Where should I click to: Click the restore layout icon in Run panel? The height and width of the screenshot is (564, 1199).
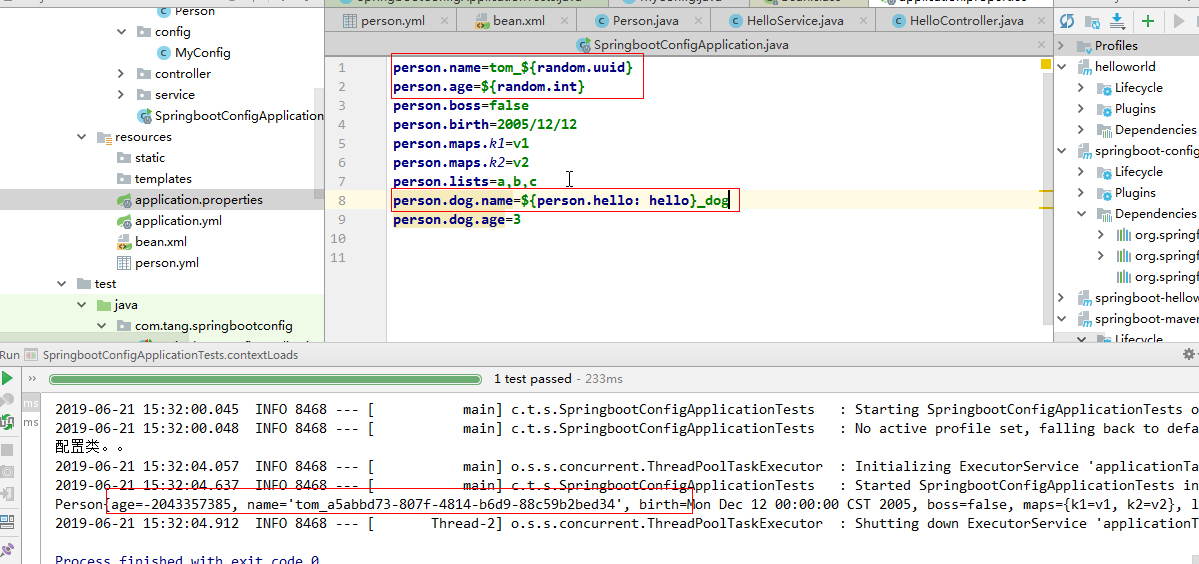pyautogui.click(x=7, y=522)
